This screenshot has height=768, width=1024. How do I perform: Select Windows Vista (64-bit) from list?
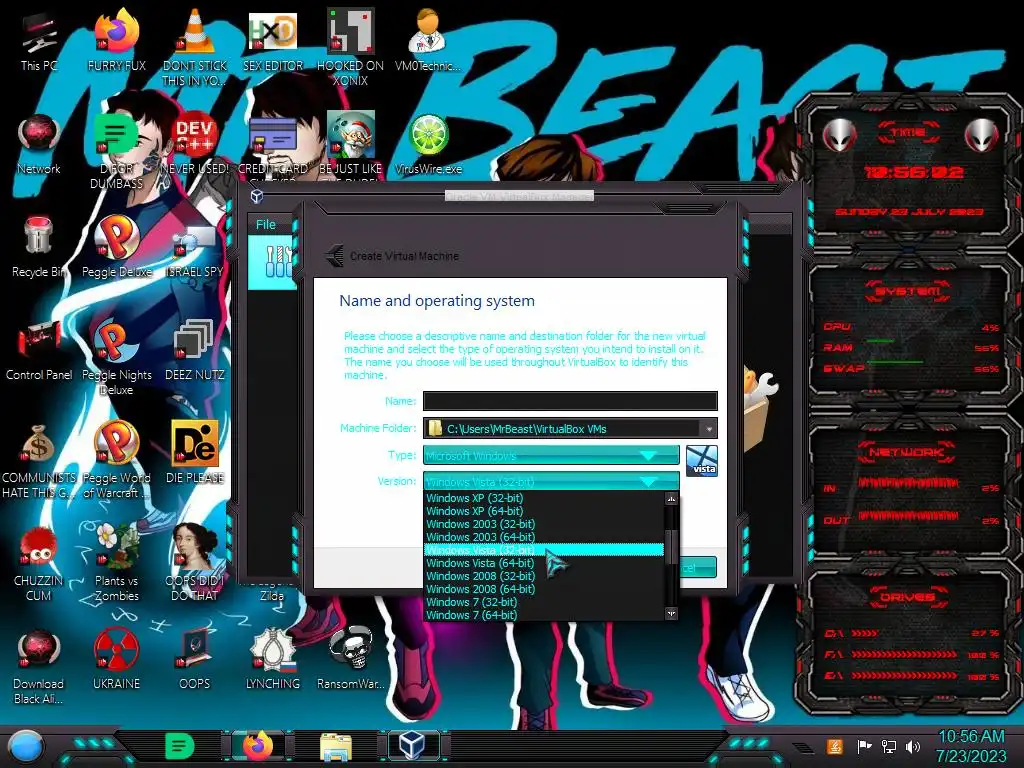pos(543,563)
